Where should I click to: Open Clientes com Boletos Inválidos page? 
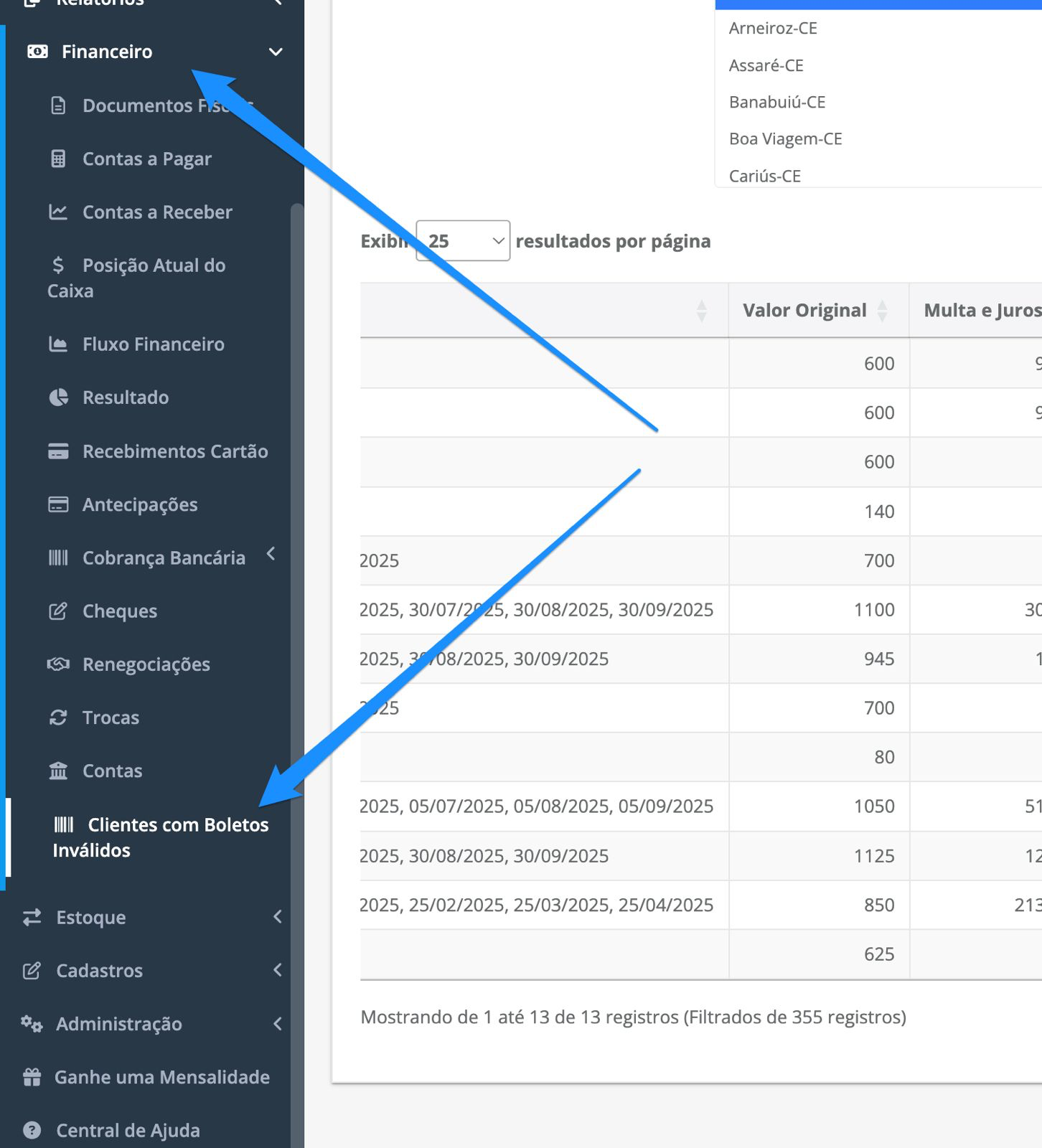pyautogui.click(x=161, y=837)
